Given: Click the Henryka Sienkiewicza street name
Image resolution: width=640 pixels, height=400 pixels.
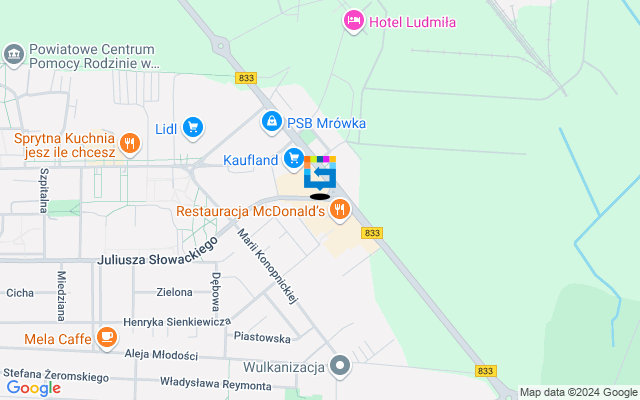Looking at the screenshot, I should point(177,322).
